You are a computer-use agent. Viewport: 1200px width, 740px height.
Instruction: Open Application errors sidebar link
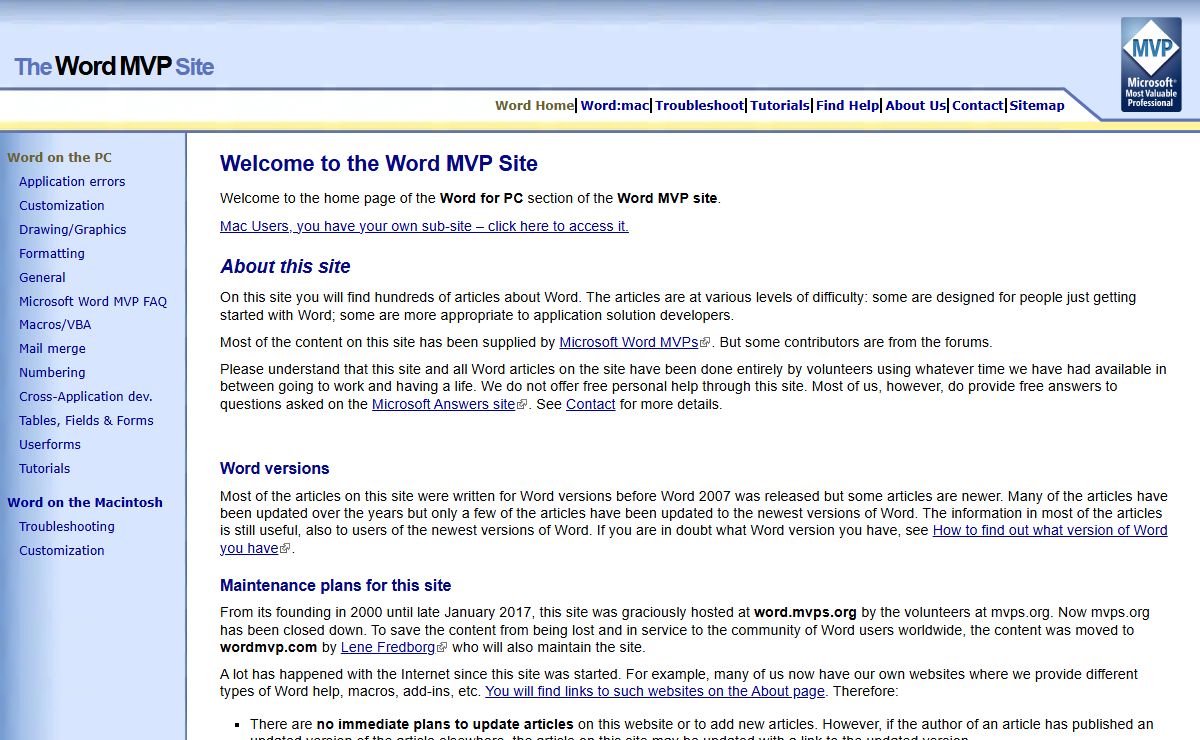coord(72,182)
